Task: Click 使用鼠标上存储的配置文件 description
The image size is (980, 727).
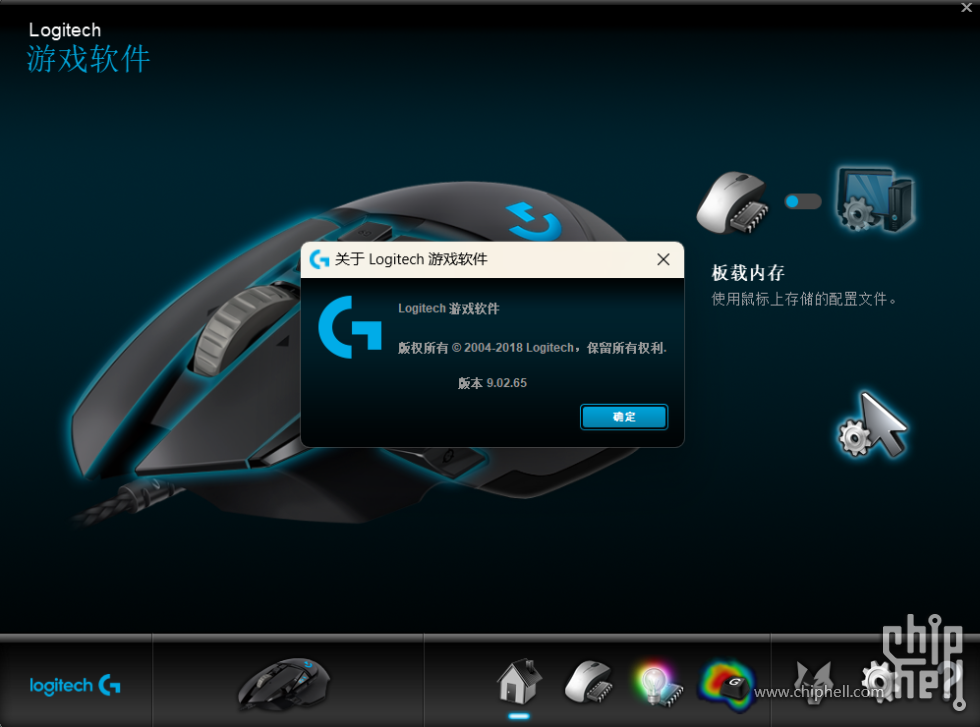Action: (804, 299)
